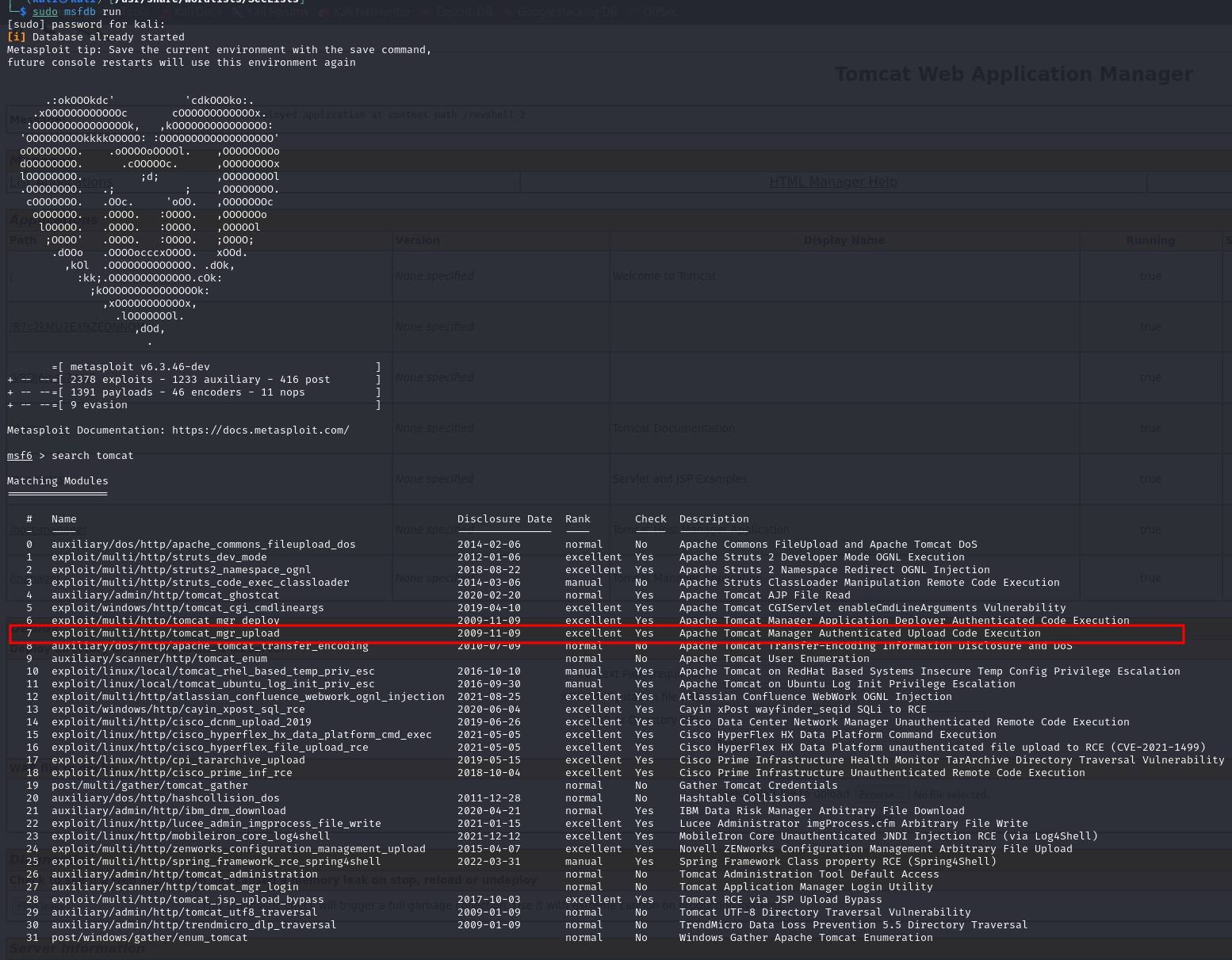Screen dimensions: 1232x960
Task: Select module auxiliary/admin/http/tomcat_administration
Action: click(x=185, y=874)
